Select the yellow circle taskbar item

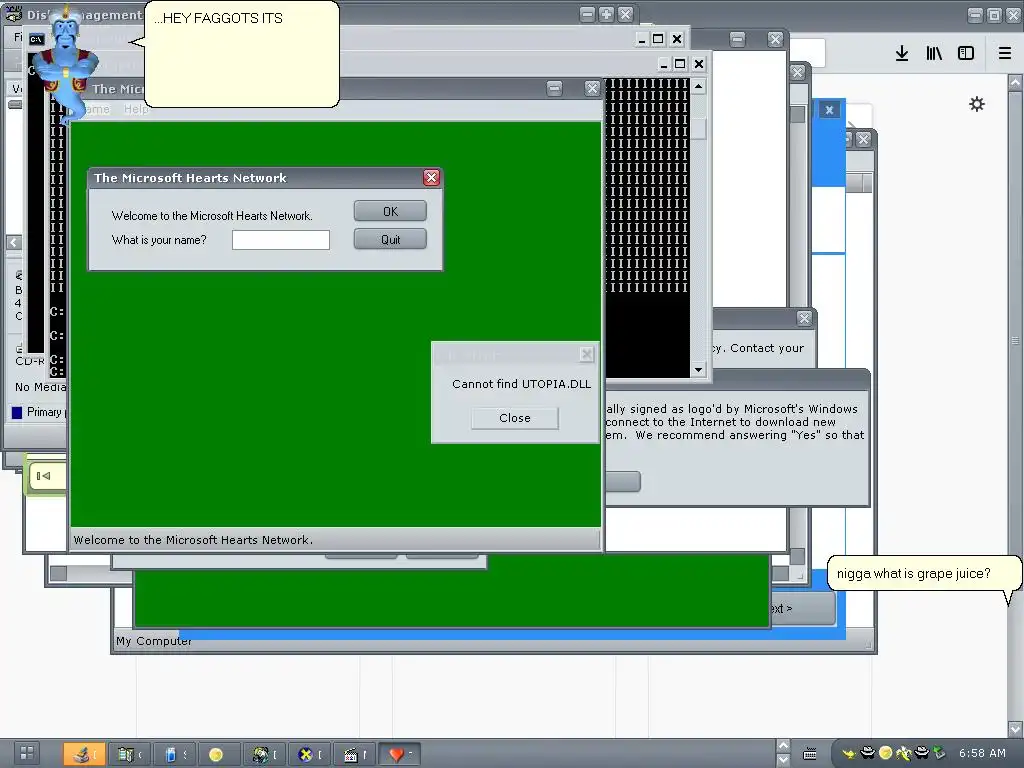click(x=218, y=754)
